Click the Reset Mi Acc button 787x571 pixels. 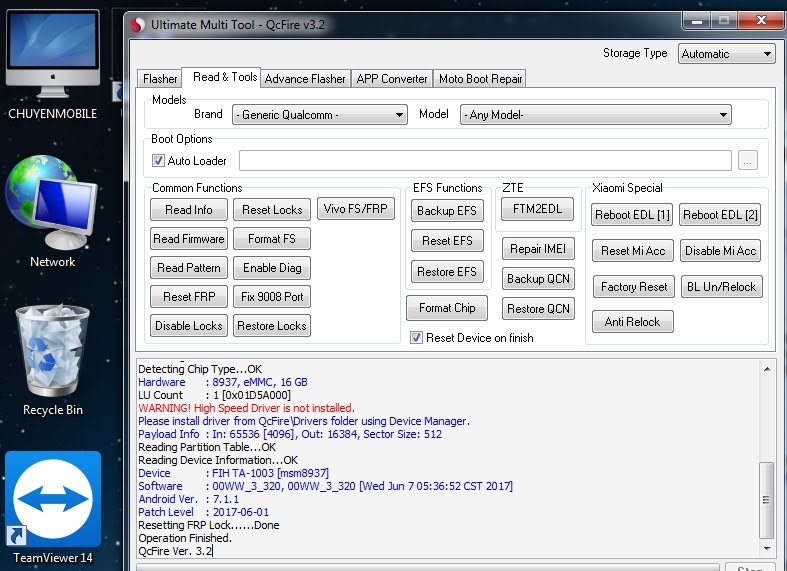click(633, 251)
